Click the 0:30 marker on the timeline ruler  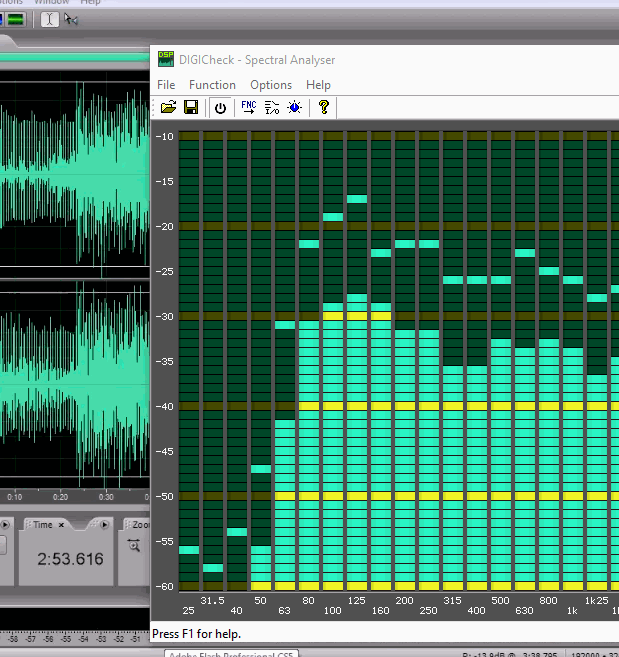[106, 497]
